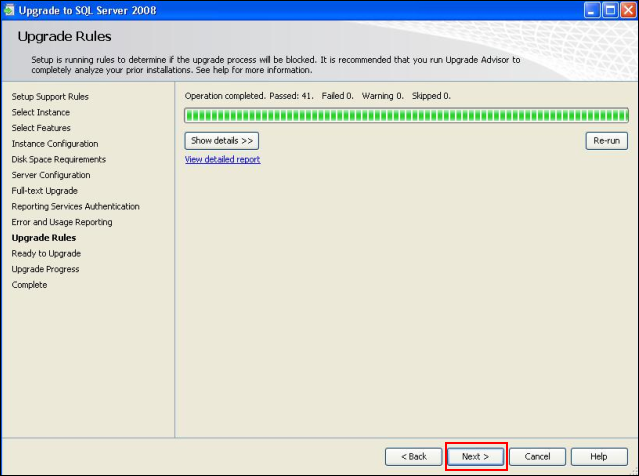639x476 pixels.
Task: Close the Upgrade to SQL Server window
Action: [x=628, y=10]
